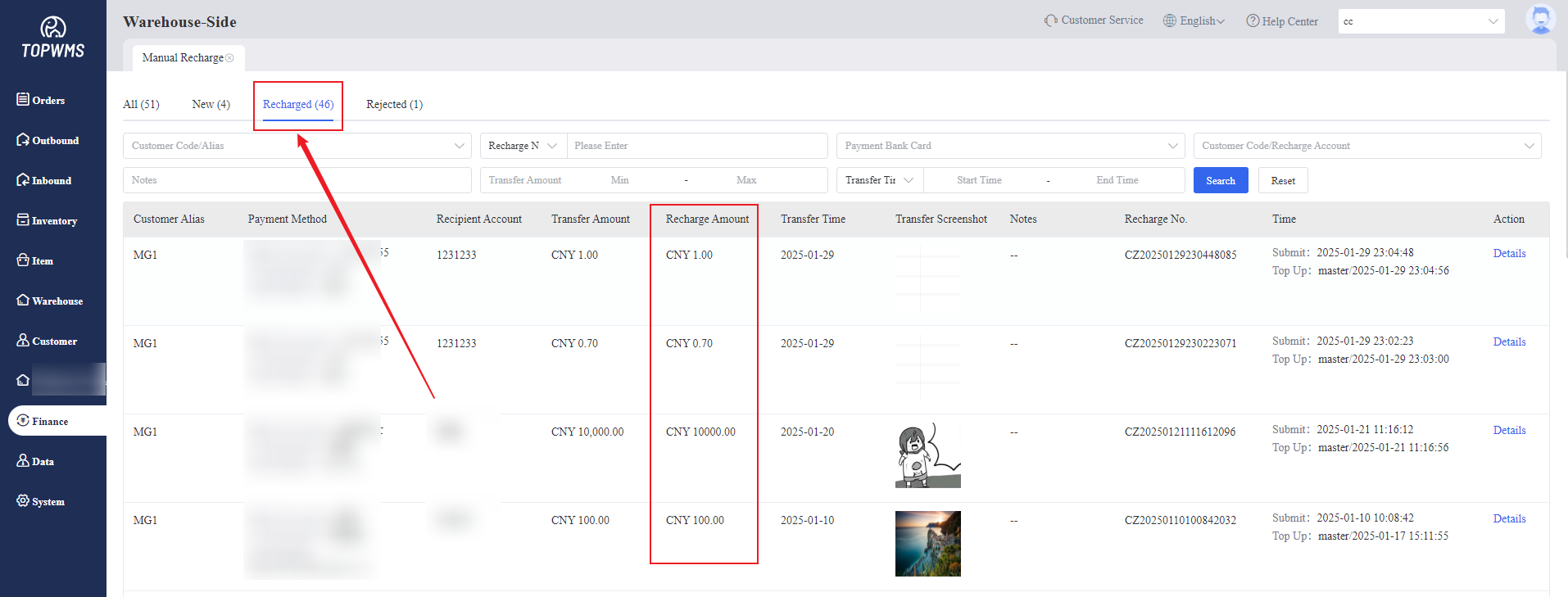Image resolution: width=1568 pixels, height=597 pixels.
Task: Open Details for recharge CZ20250129230448085
Action: point(1509,254)
